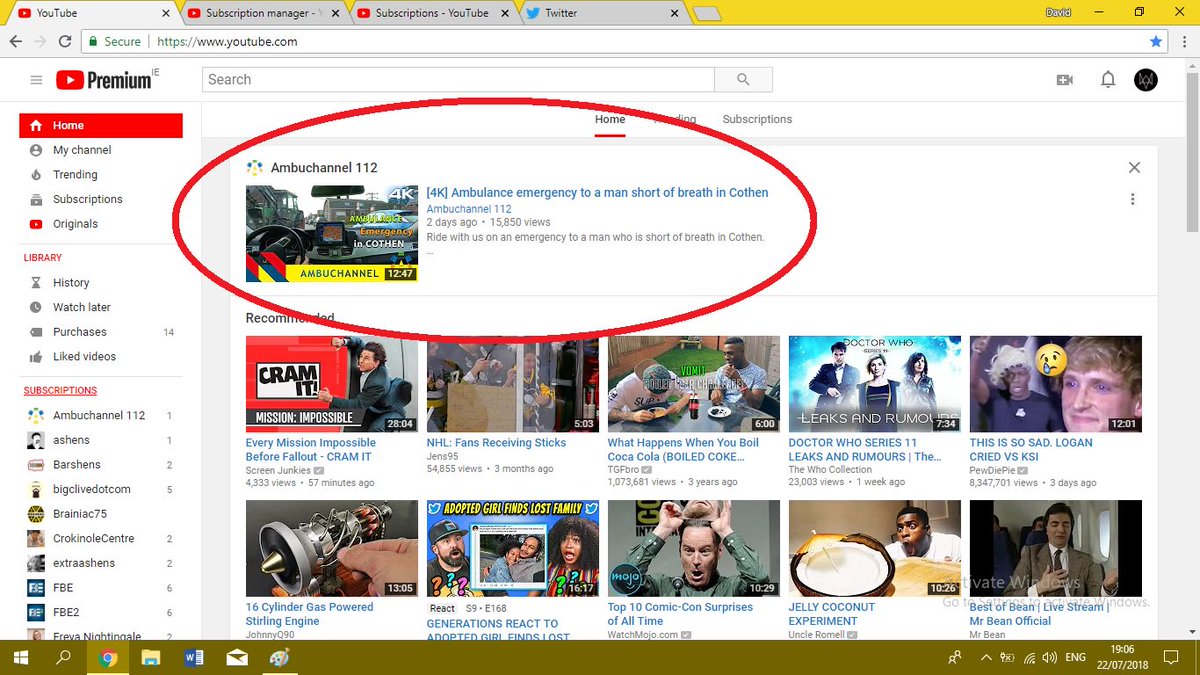Image resolution: width=1200 pixels, height=675 pixels.
Task: Click the magnifier search button
Action: (x=743, y=80)
